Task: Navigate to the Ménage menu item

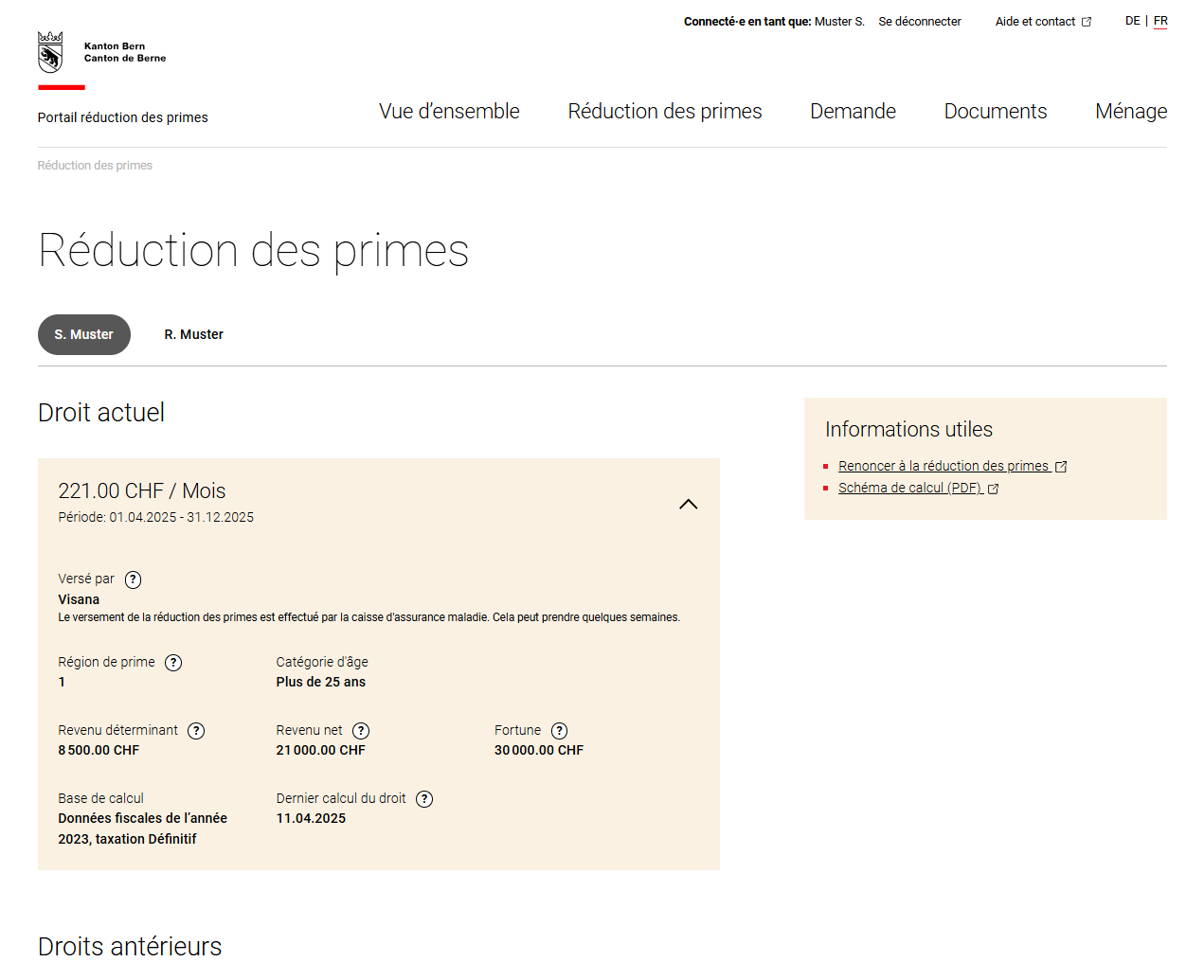Action: pyautogui.click(x=1130, y=112)
